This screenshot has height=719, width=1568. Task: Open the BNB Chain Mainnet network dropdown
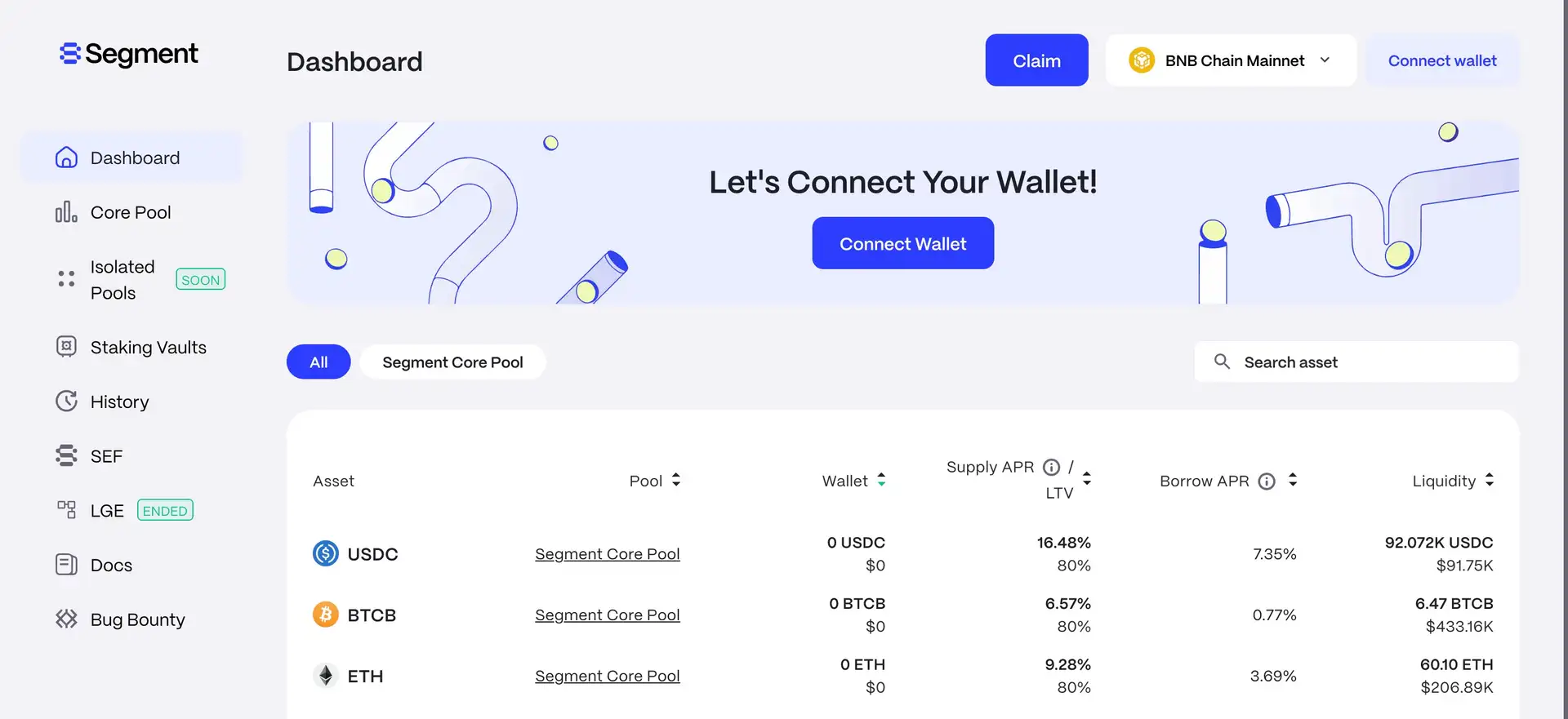pos(1231,60)
